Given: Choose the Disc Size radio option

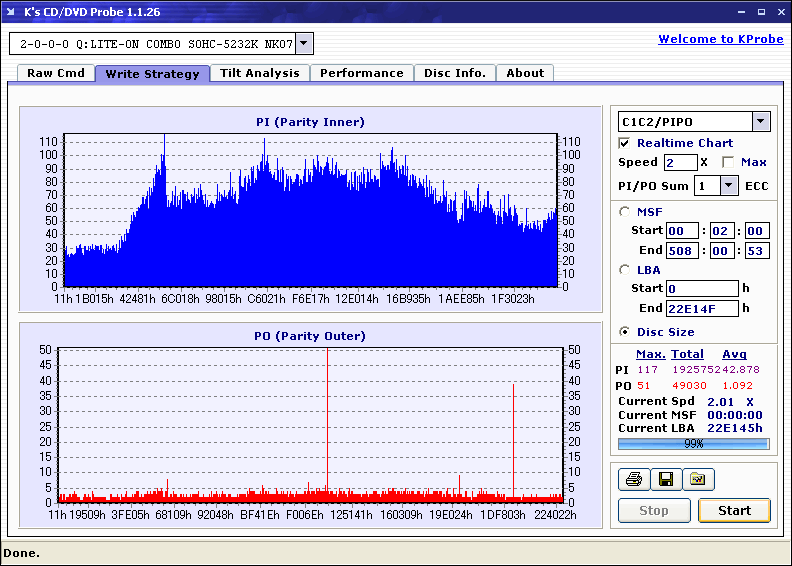Looking at the screenshot, I should tap(625, 332).
